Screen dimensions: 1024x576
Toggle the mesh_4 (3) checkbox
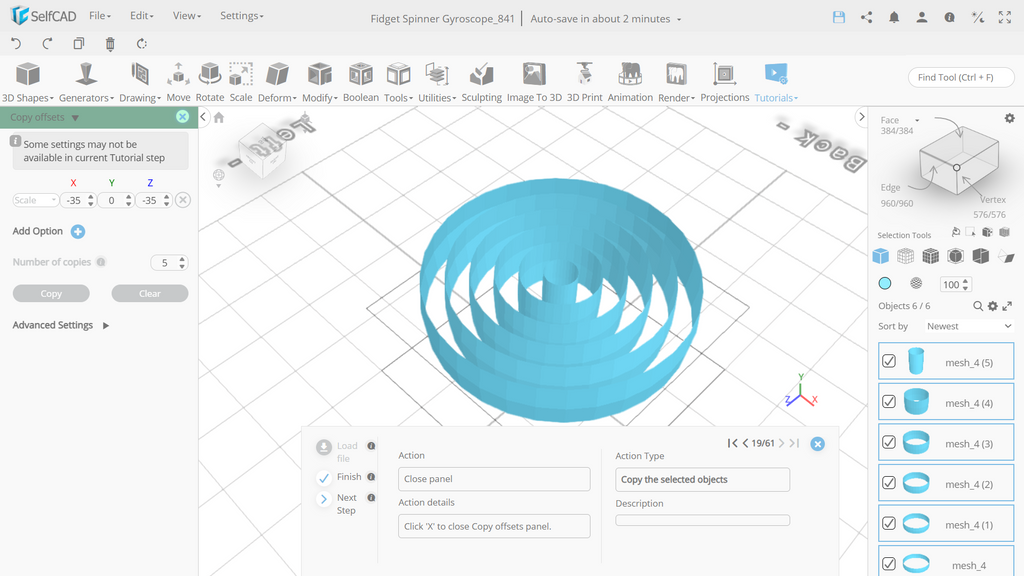[x=889, y=442]
